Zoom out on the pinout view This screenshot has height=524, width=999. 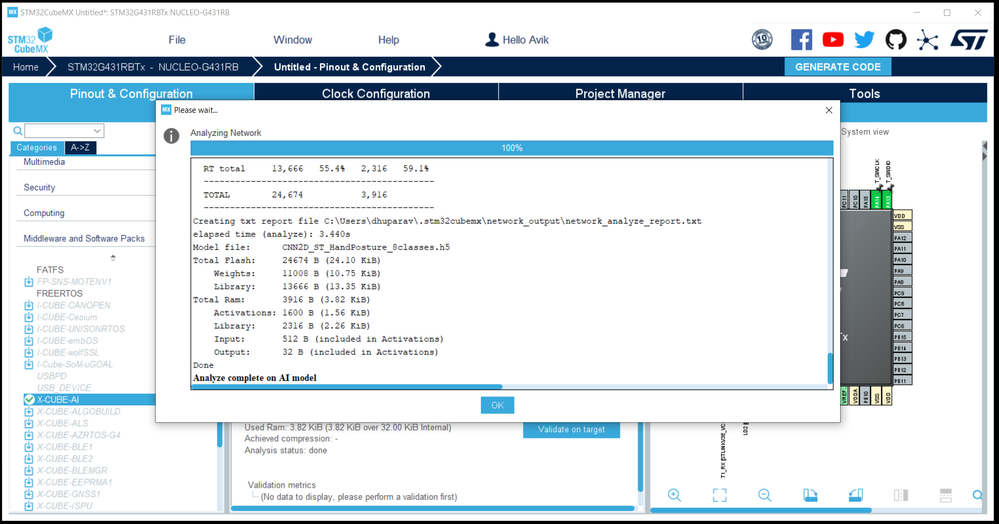click(765, 495)
